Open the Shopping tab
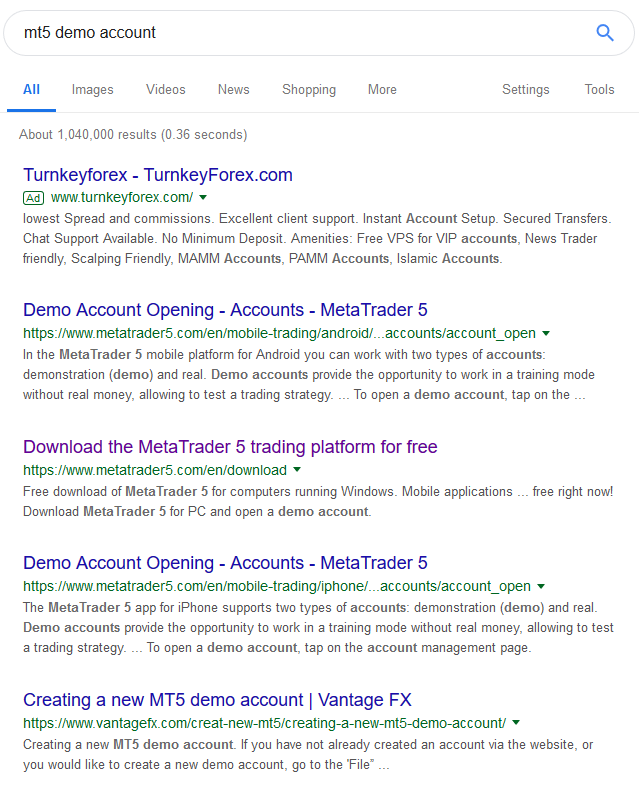639x792 pixels. (x=309, y=89)
